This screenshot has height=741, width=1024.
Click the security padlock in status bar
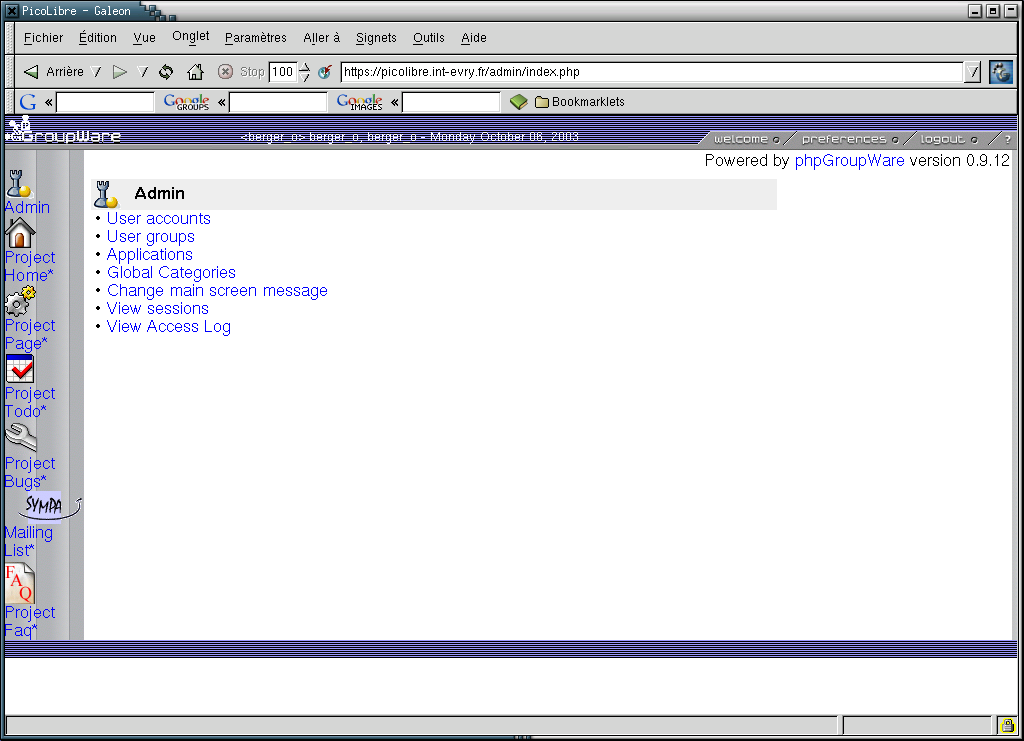point(1005,725)
